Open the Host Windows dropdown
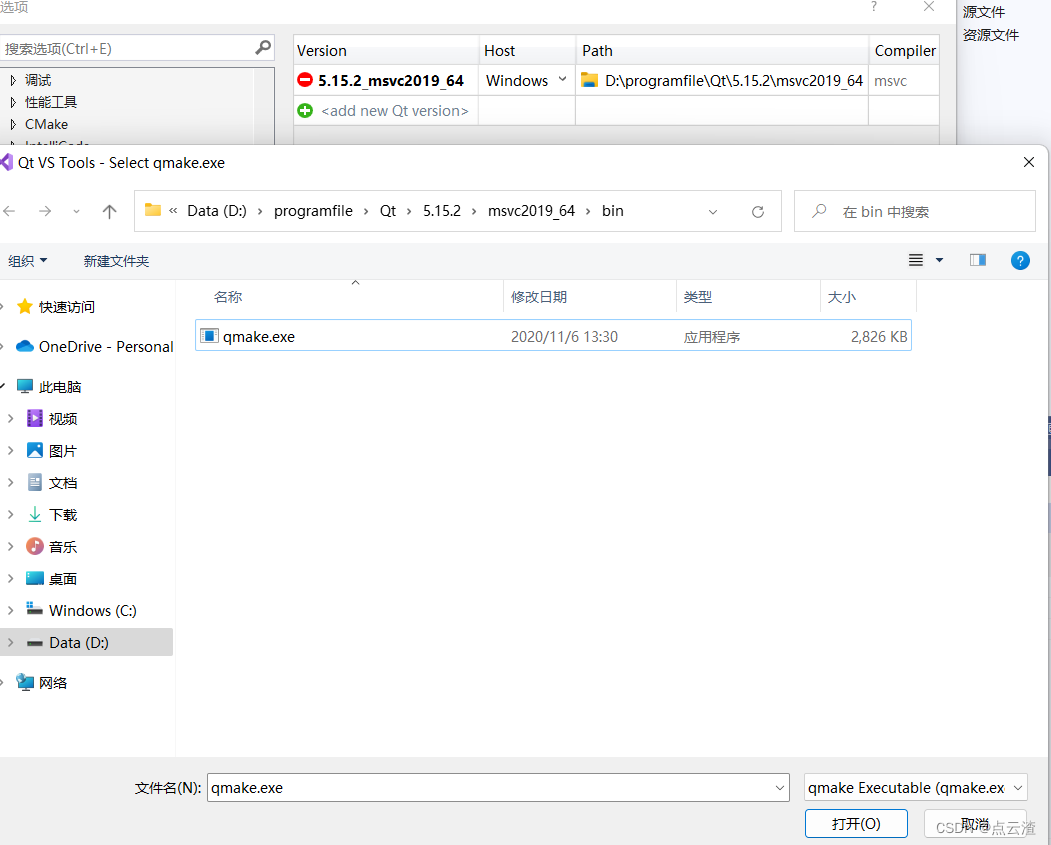 coord(562,79)
